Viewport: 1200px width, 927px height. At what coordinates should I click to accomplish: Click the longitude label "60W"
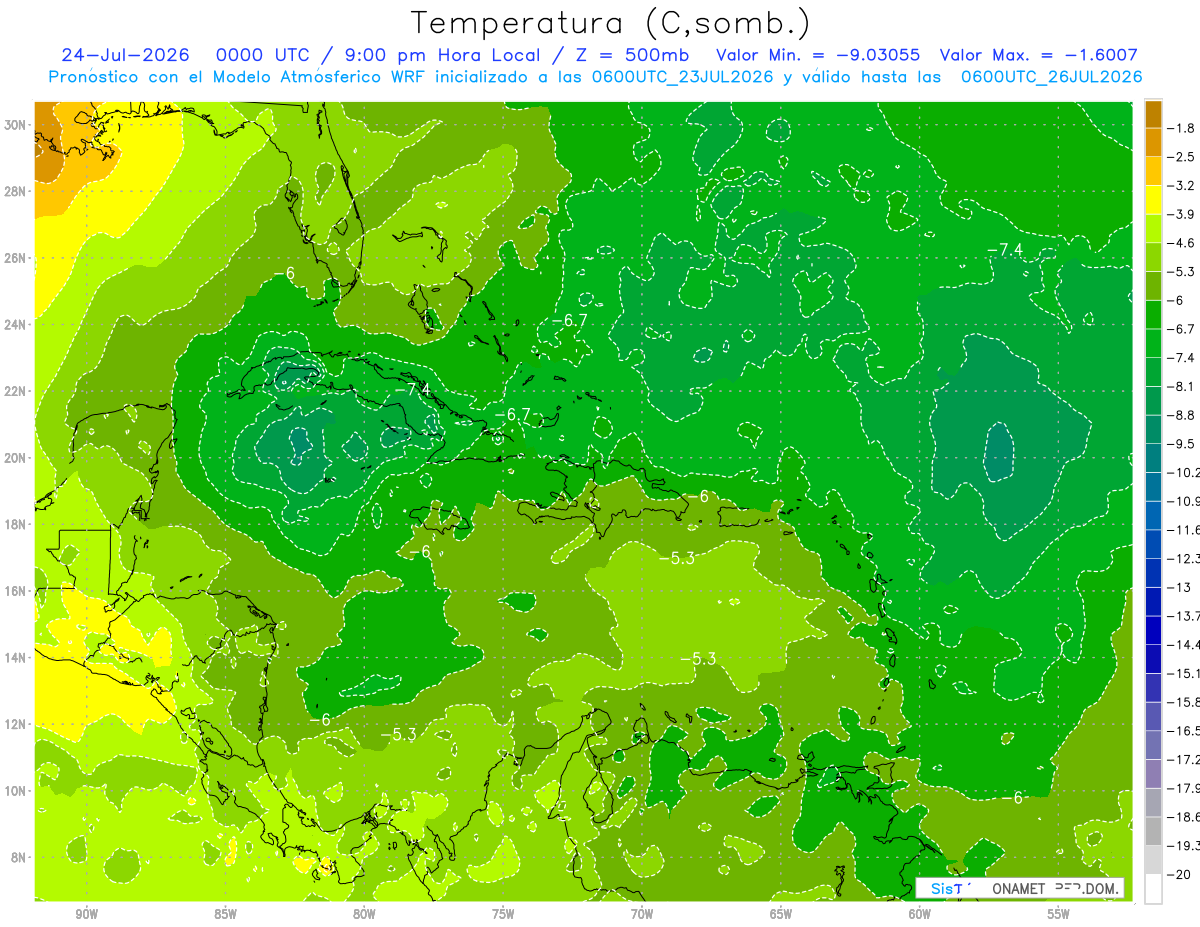coord(920,914)
